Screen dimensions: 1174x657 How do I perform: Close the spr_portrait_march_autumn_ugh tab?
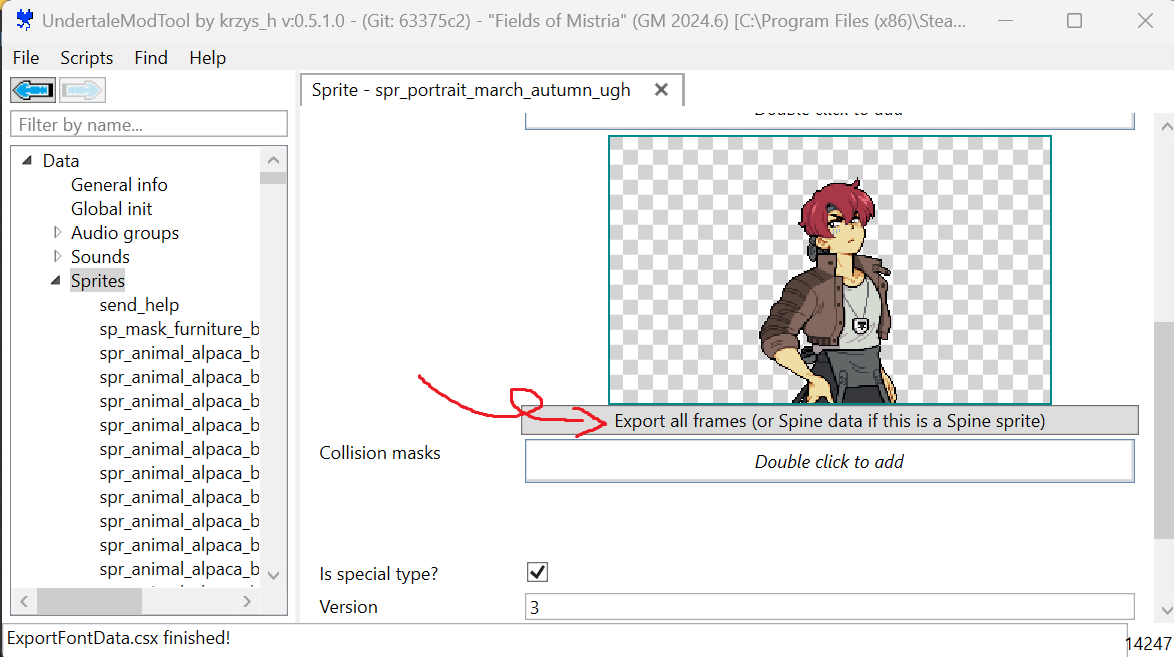[661, 90]
